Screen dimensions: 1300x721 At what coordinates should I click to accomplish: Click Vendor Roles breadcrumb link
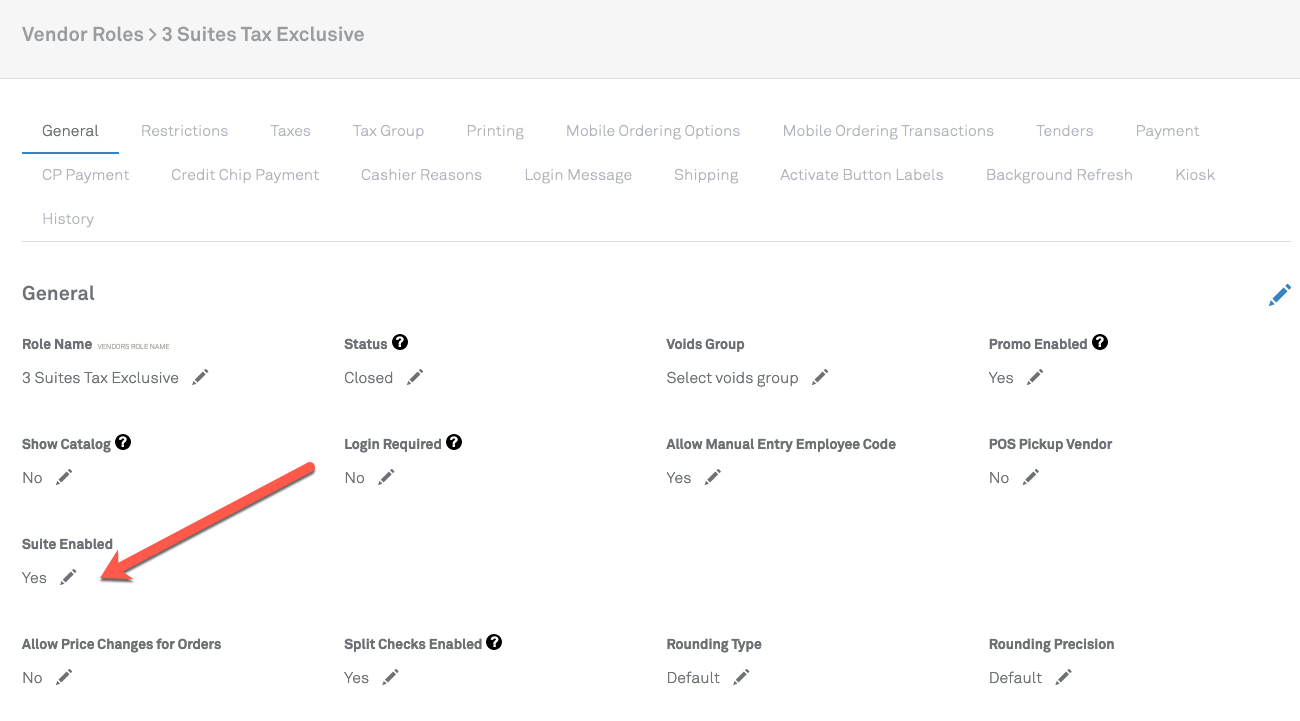pos(82,34)
